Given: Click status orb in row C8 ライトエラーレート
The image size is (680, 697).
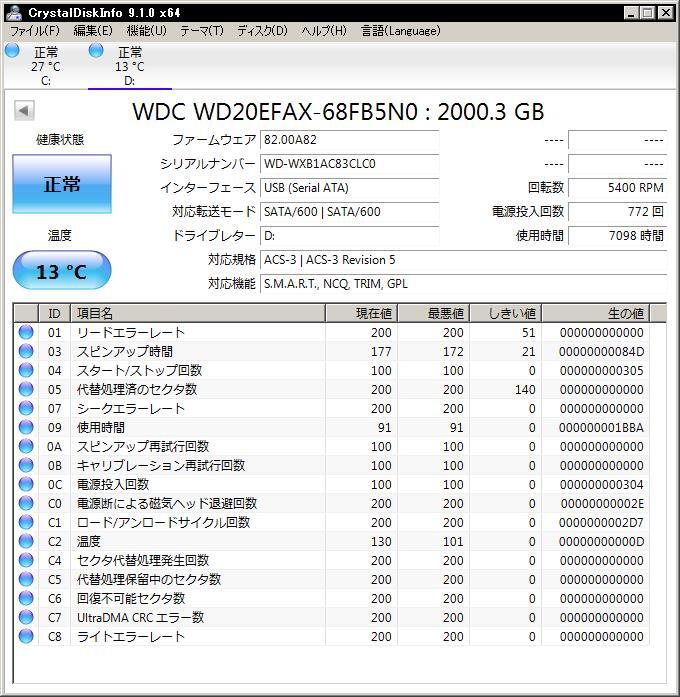Looking at the screenshot, I should pos(26,636).
